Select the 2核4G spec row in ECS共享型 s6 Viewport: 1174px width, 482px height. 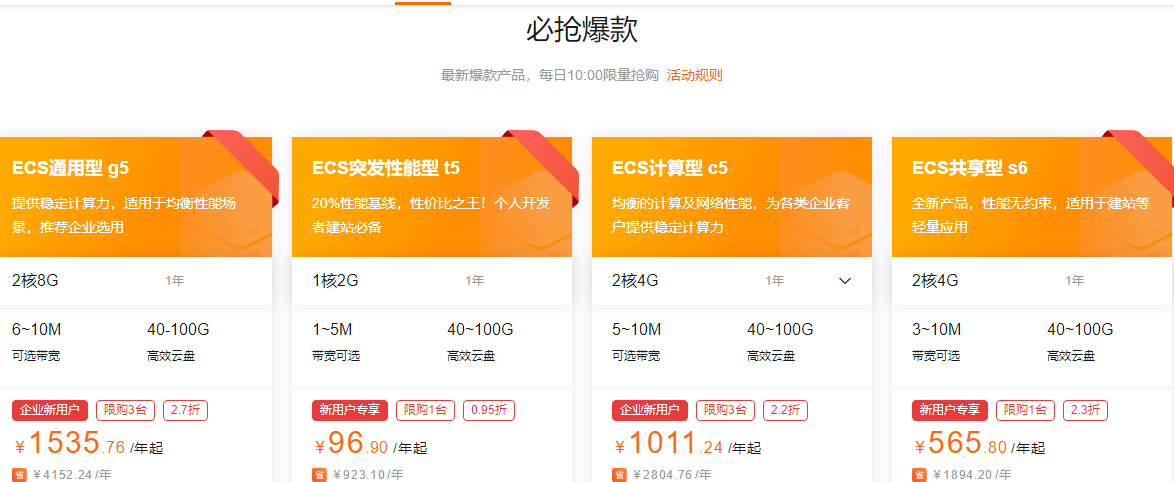pos(1032,281)
